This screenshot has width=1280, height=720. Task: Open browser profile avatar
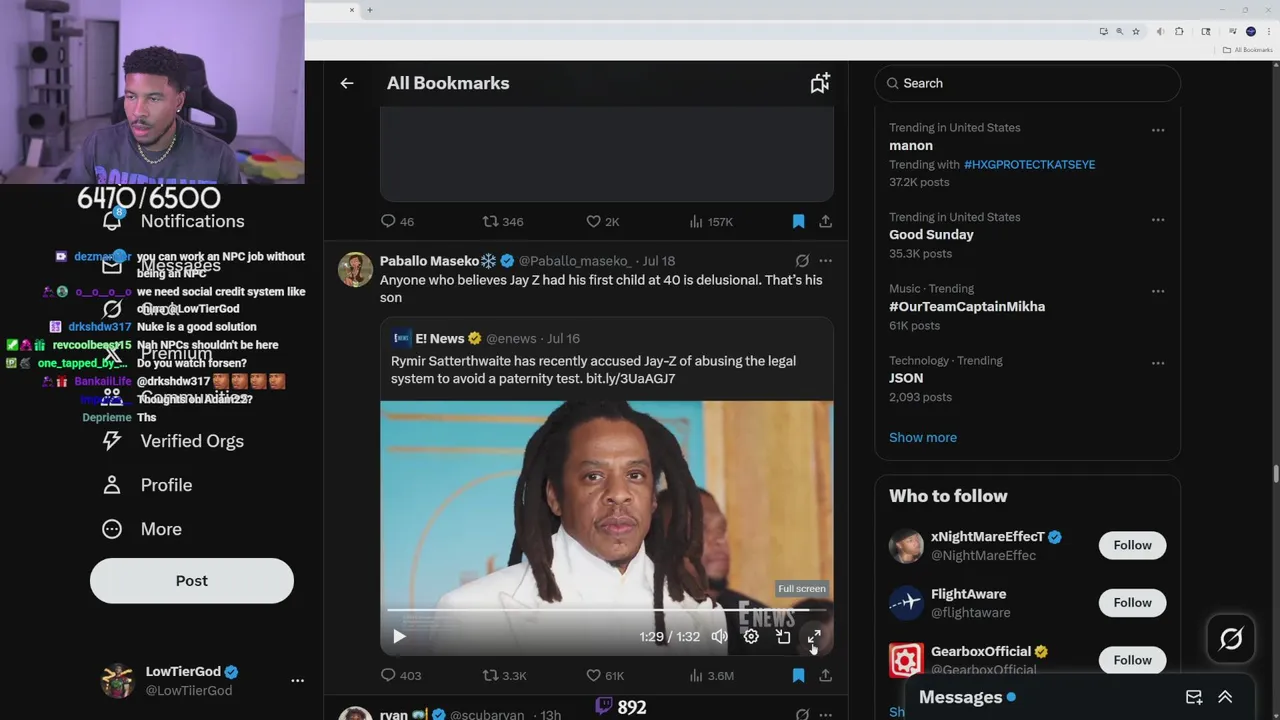1250,32
